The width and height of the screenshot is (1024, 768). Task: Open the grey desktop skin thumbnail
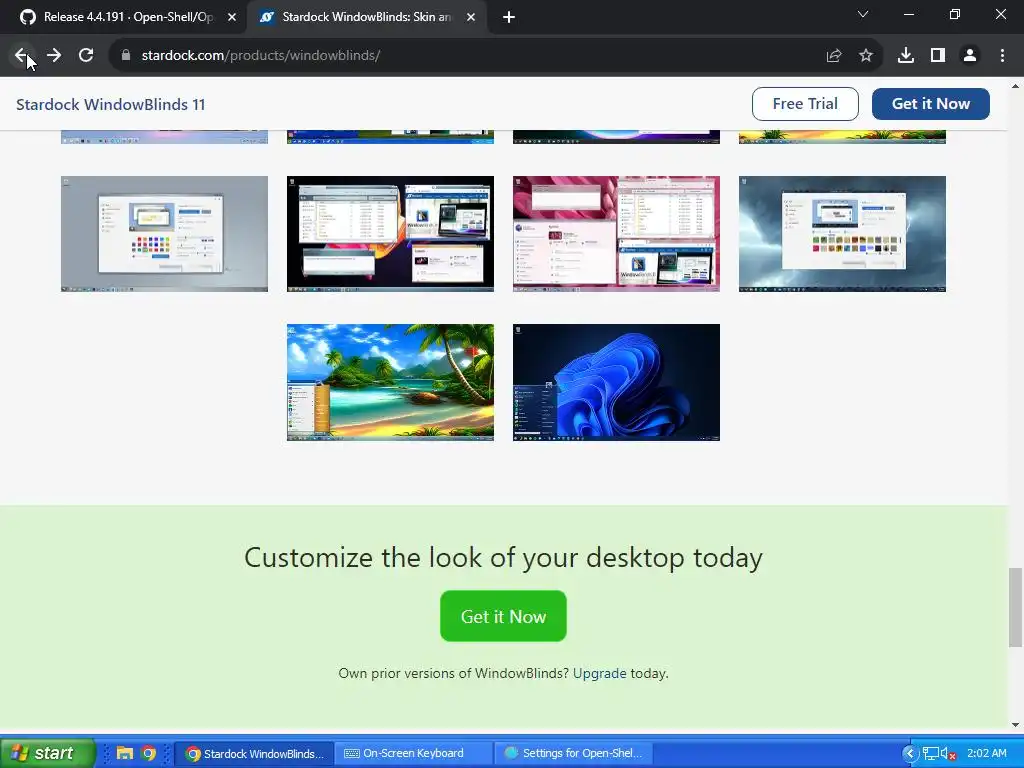pyautogui.click(x=165, y=234)
